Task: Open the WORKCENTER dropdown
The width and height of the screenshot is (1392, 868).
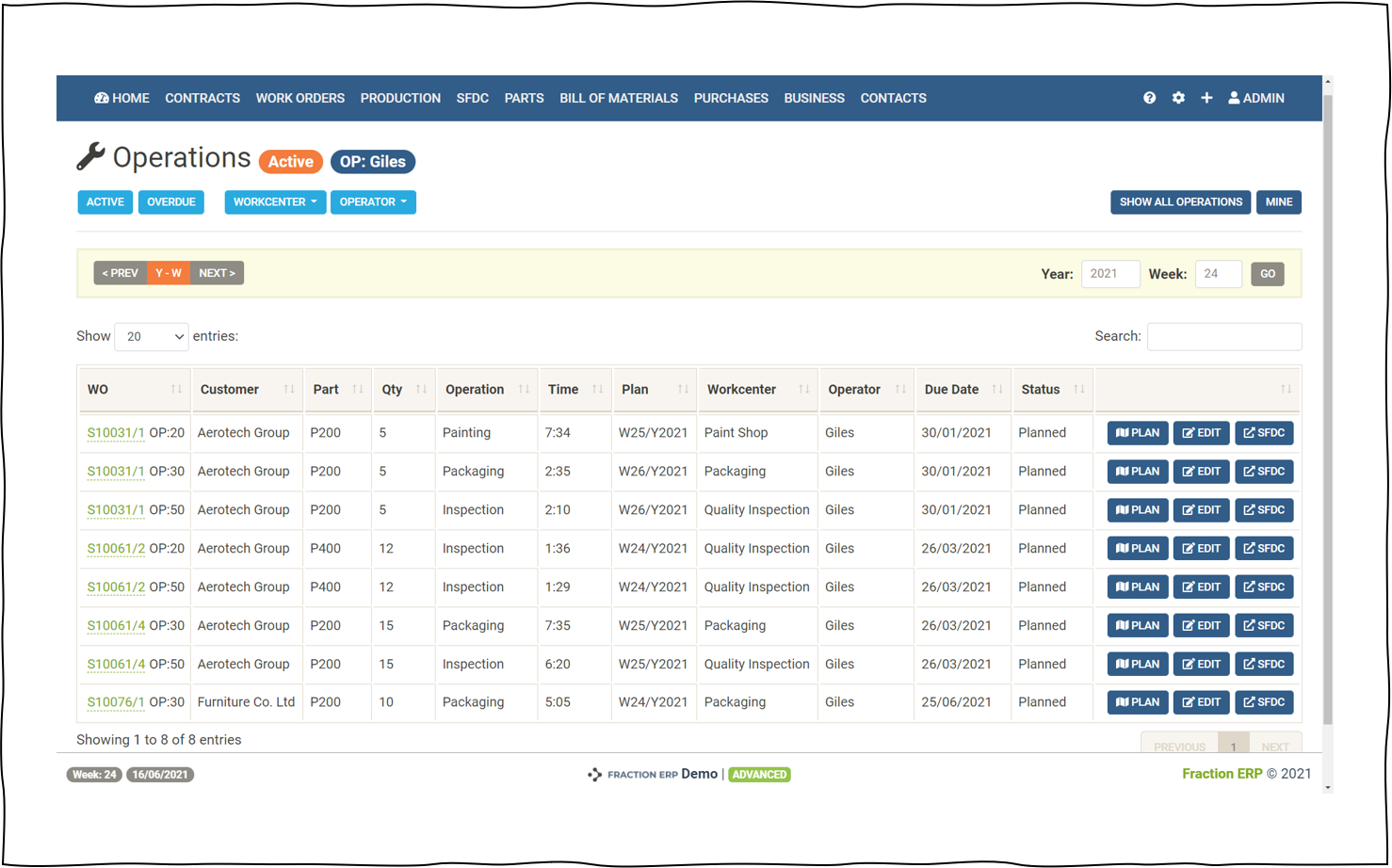Action: tap(274, 201)
